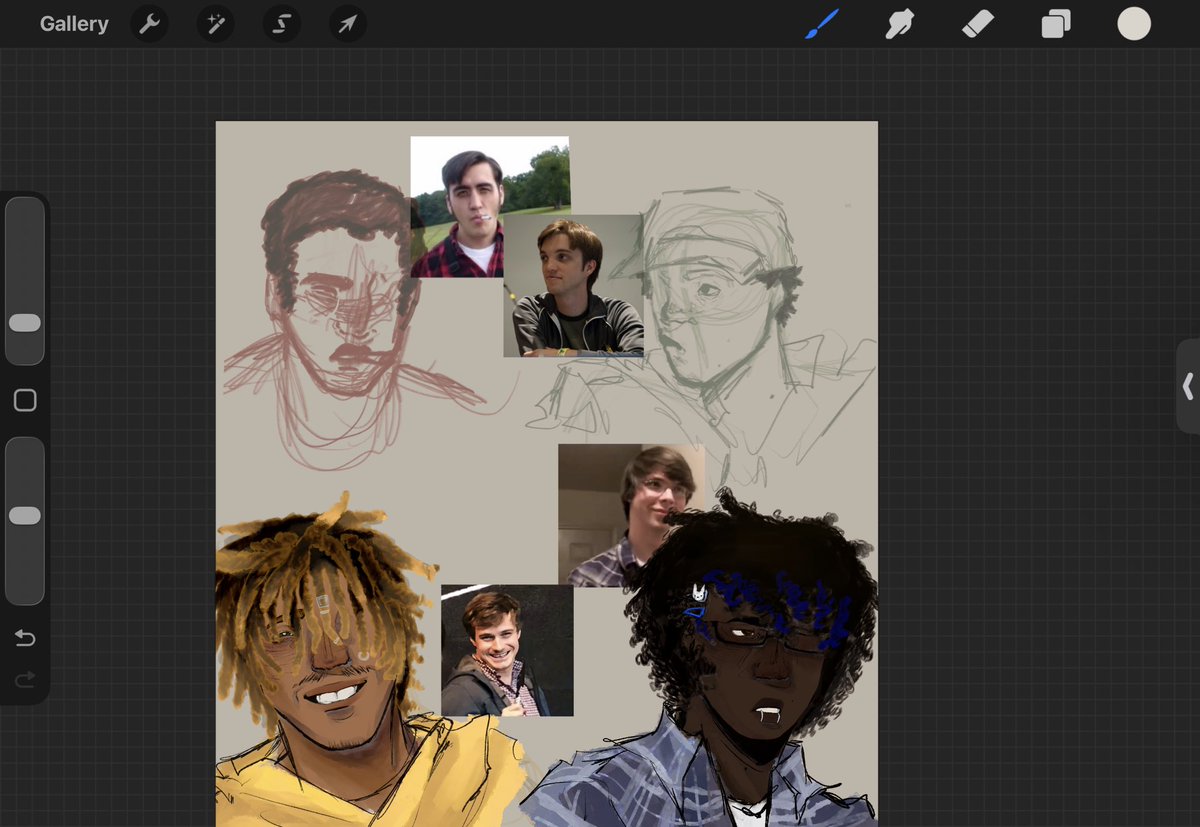Open the active color picker circle
Screen dimensions: 1200x827
[x=1134, y=24]
